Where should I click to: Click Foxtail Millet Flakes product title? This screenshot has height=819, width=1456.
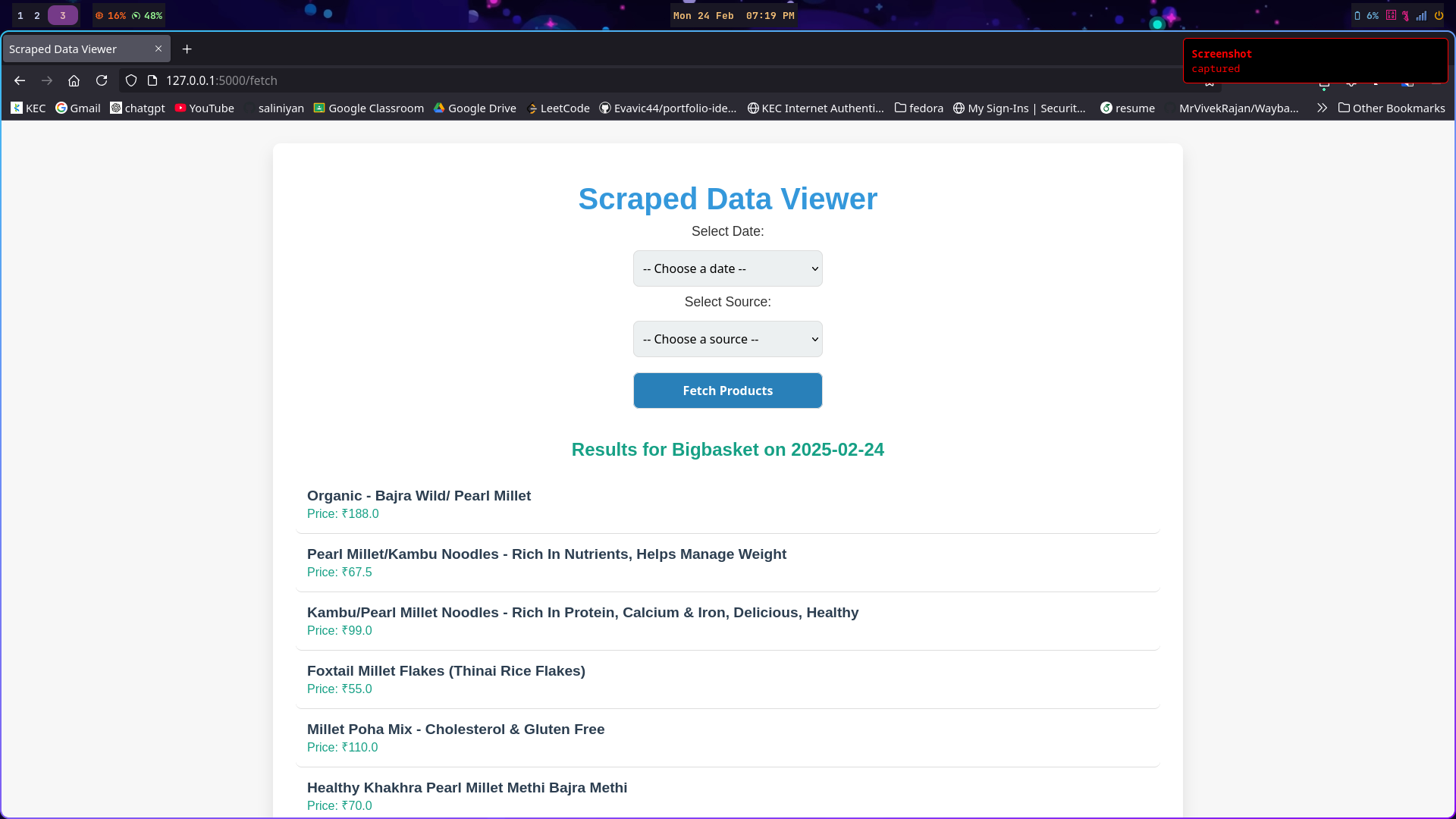(x=446, y=671)
